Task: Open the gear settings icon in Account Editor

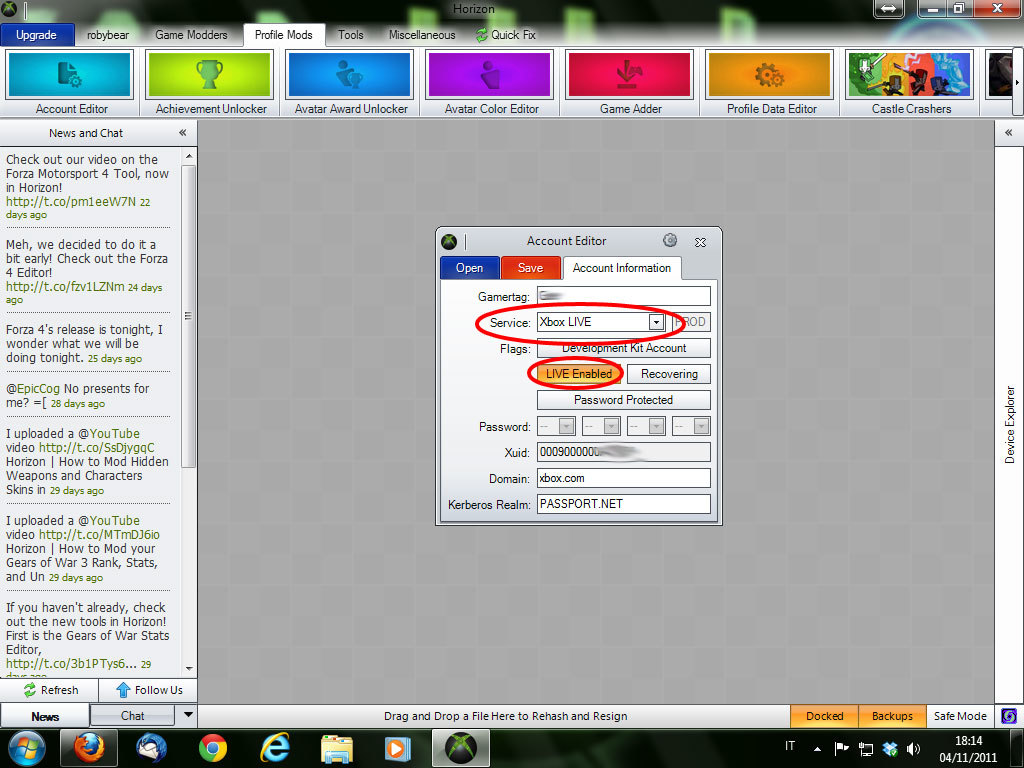Action: [x=670, y=240]
